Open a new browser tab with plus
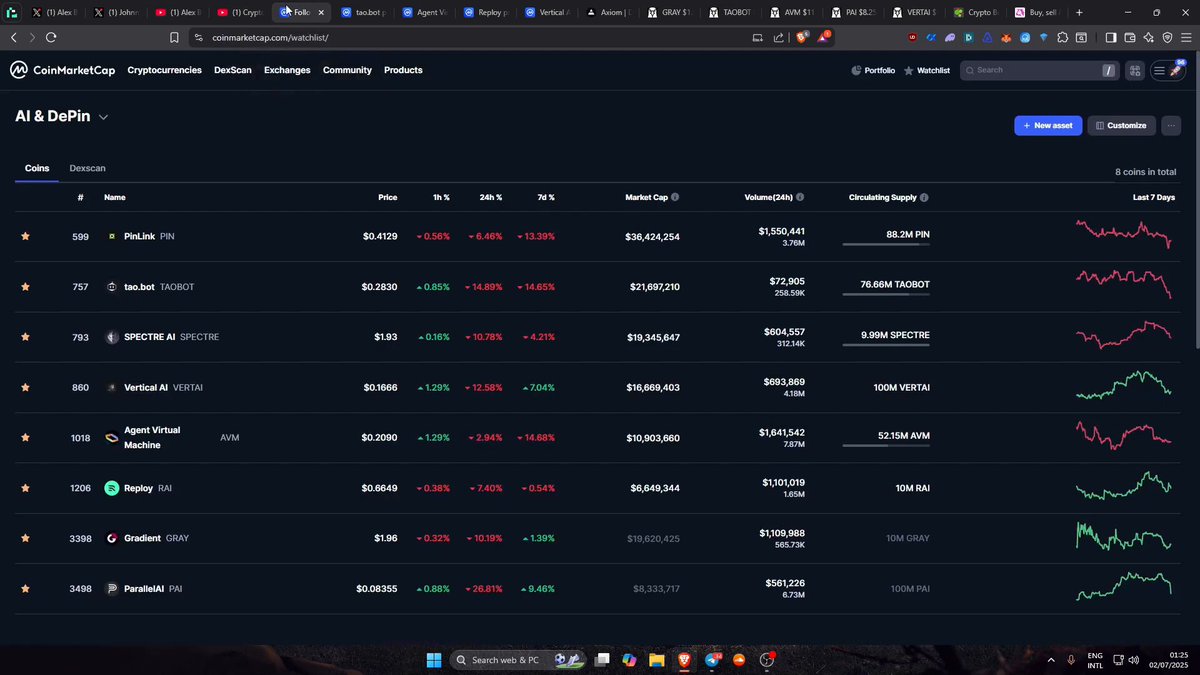This screenshot has height=675, width=1200. [x=1079, y=13]
